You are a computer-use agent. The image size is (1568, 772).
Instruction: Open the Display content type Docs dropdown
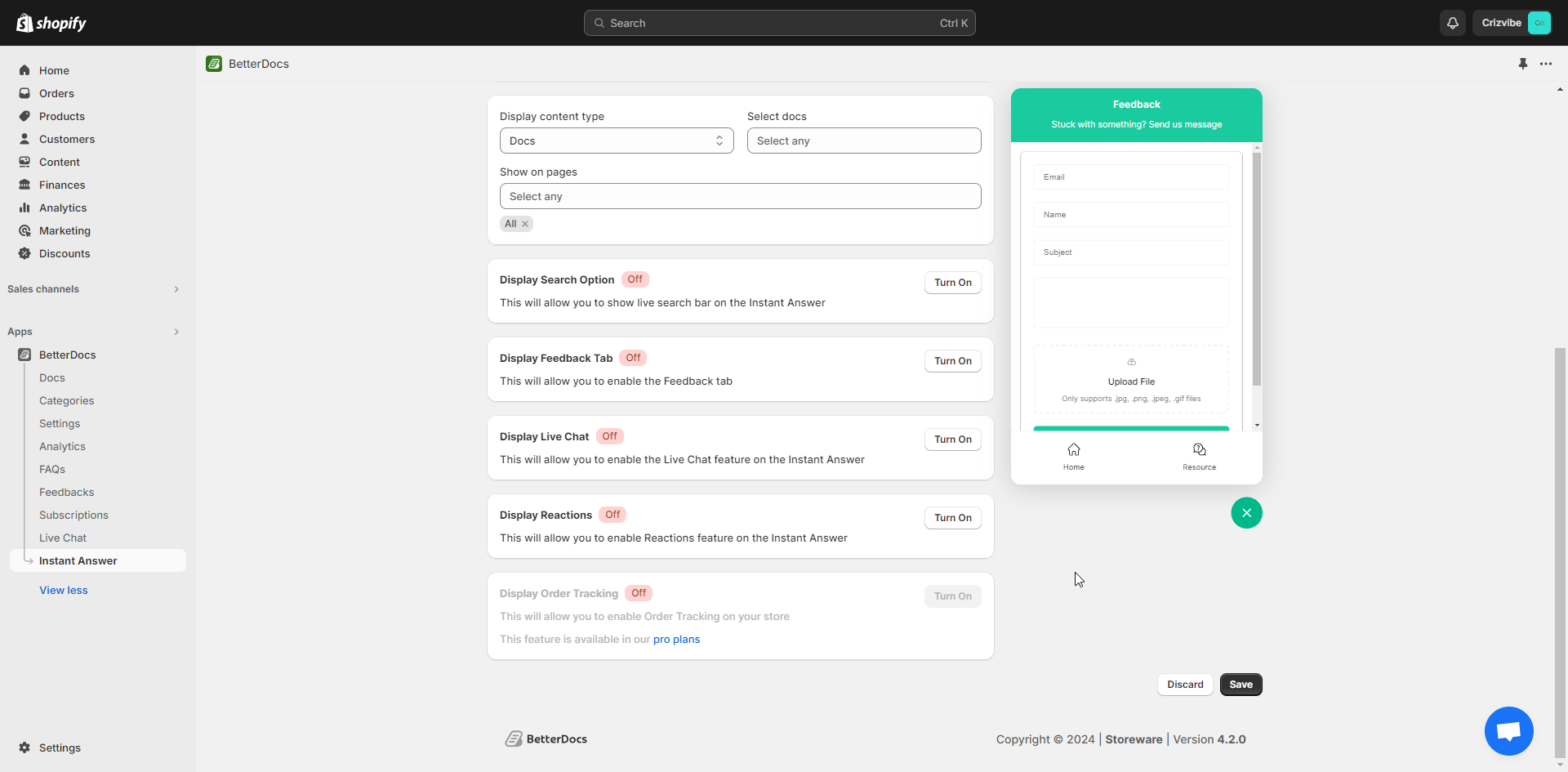[x=617, y=141]
